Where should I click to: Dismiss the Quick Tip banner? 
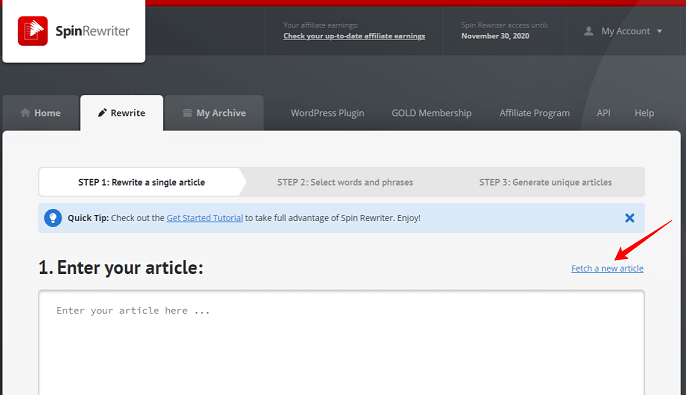[630, 218]
